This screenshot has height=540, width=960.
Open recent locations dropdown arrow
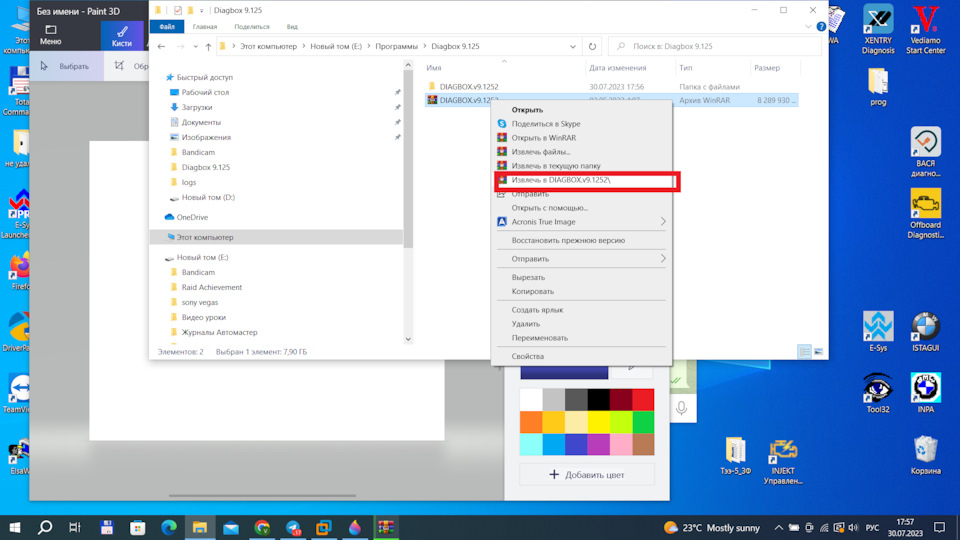click(x=195, y=47)
